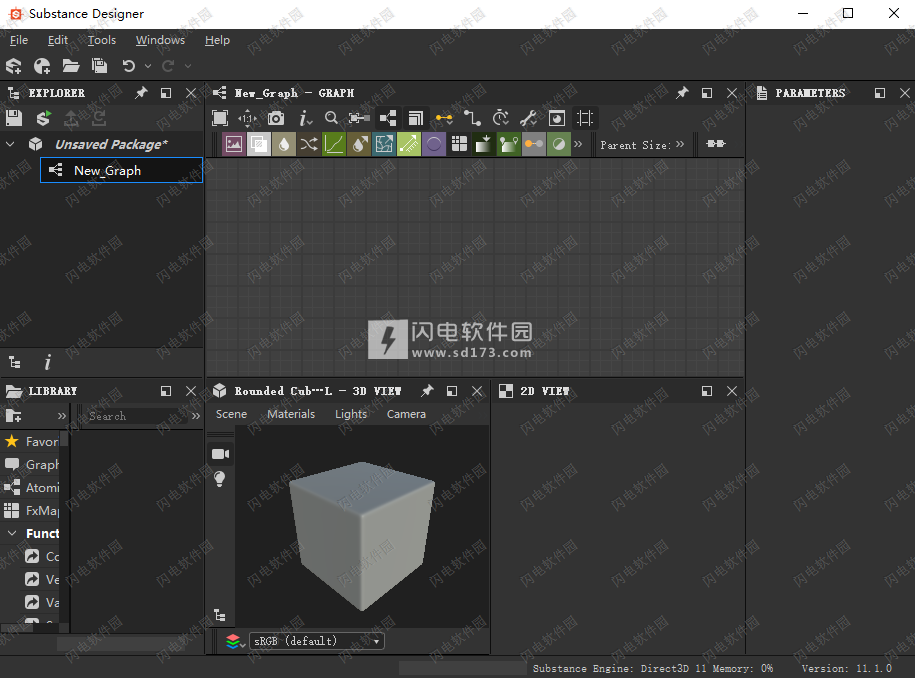Open the undo history dropdown arrow
The width and height of the screenshot is (915, 678).
[148, 67]
